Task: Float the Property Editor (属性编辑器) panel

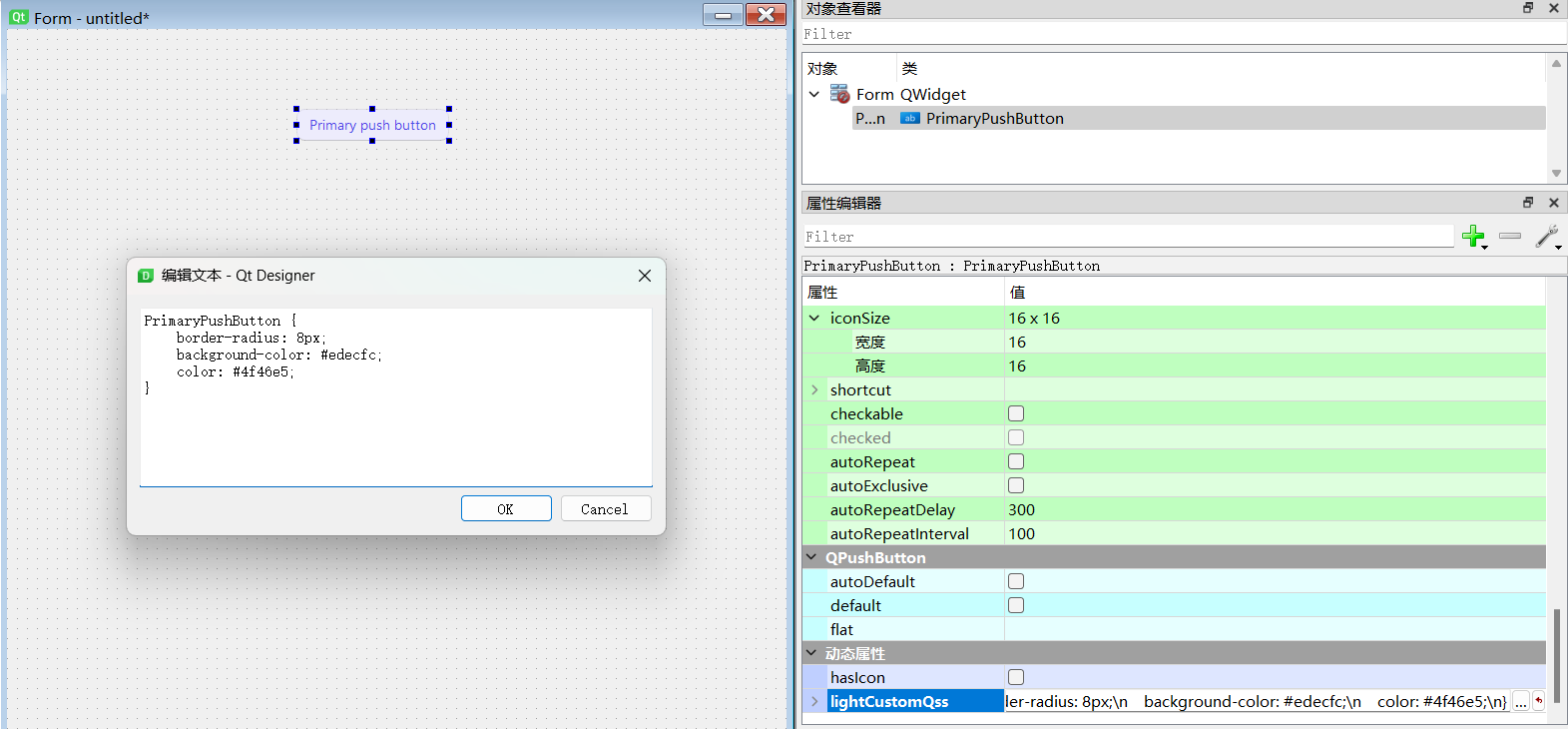Action: tap(1528, 203)
